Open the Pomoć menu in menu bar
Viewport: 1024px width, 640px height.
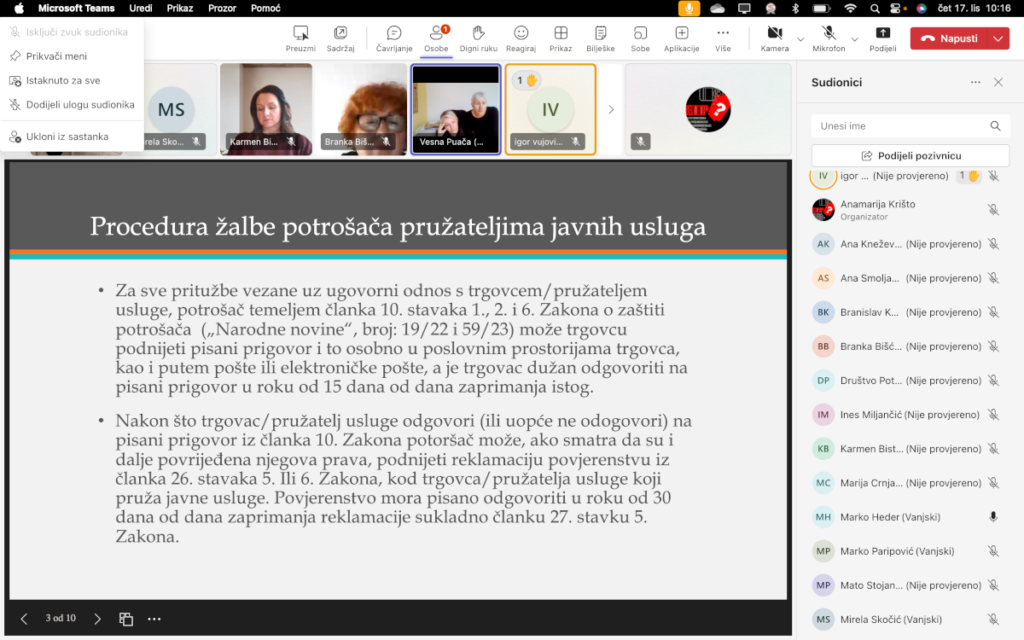(x=266, y=8)
